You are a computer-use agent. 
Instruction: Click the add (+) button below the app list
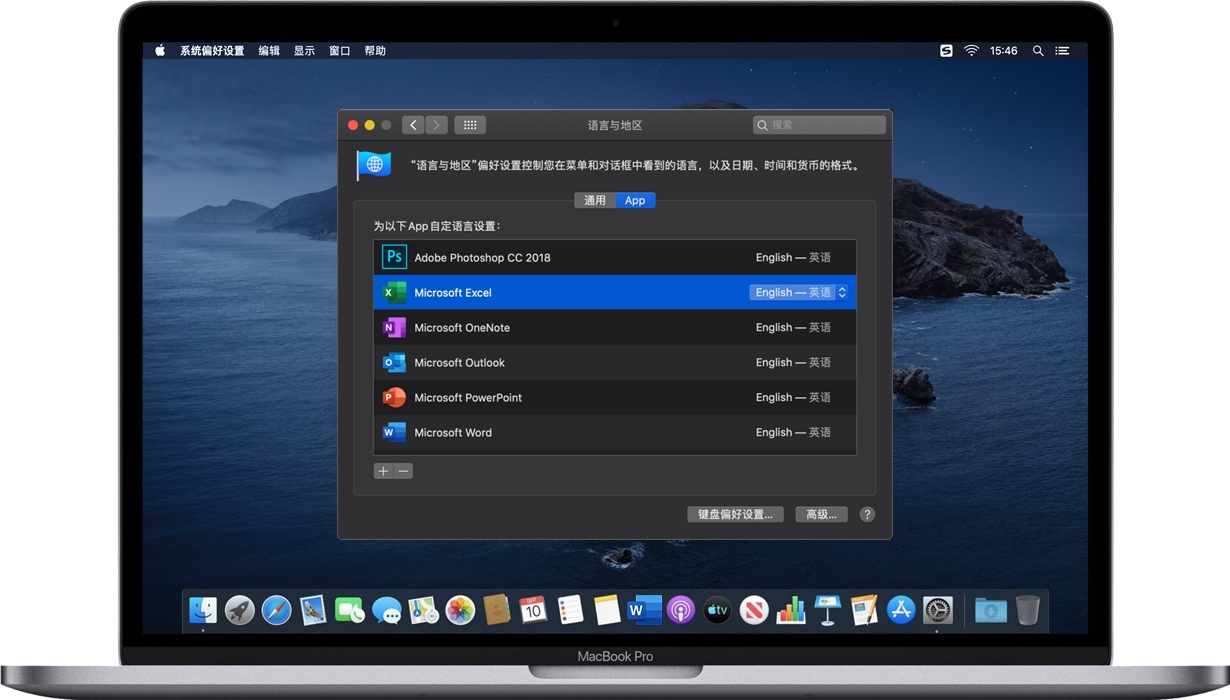pos(382,470)
